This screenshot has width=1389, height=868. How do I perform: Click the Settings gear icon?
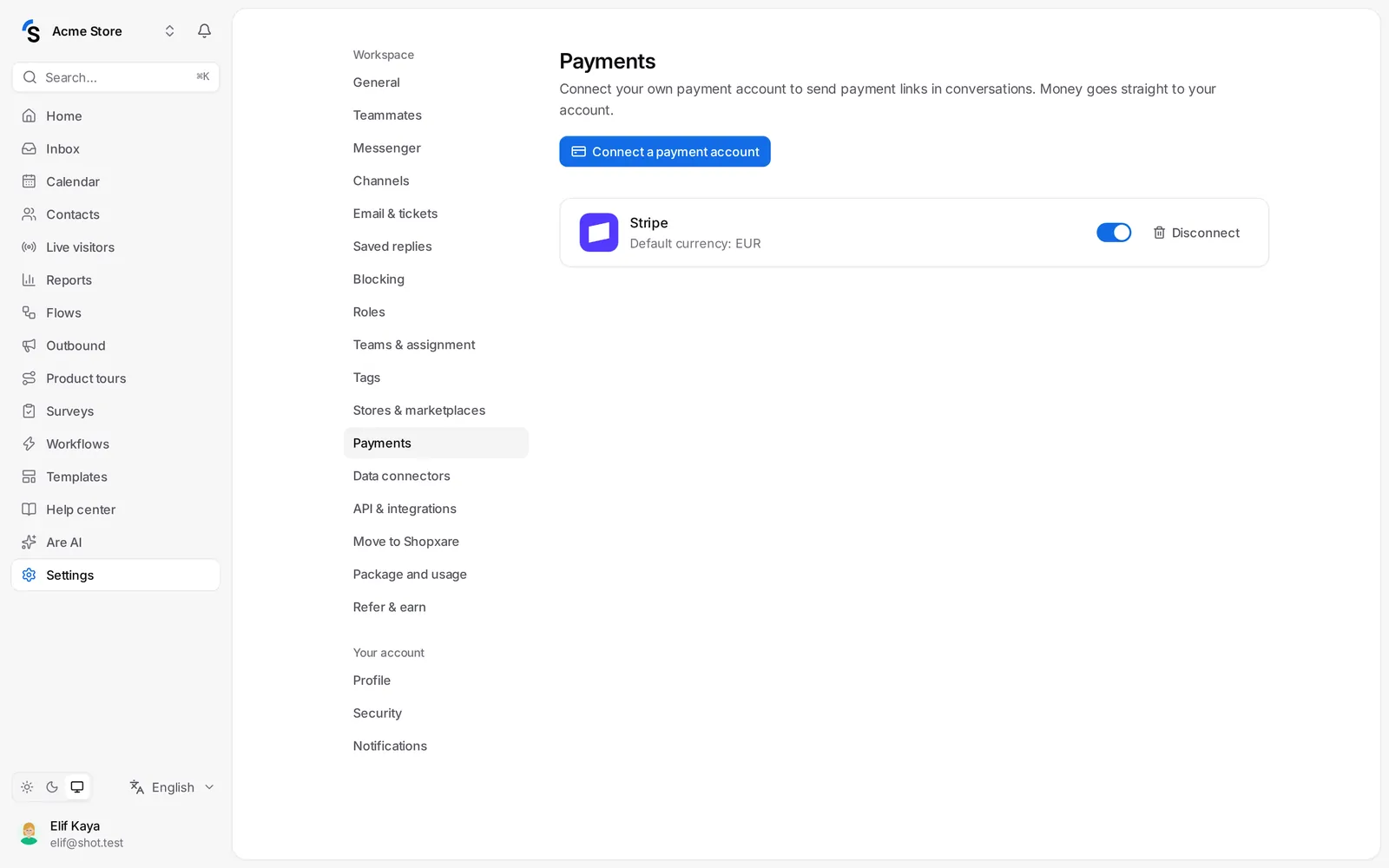[29, 575]
